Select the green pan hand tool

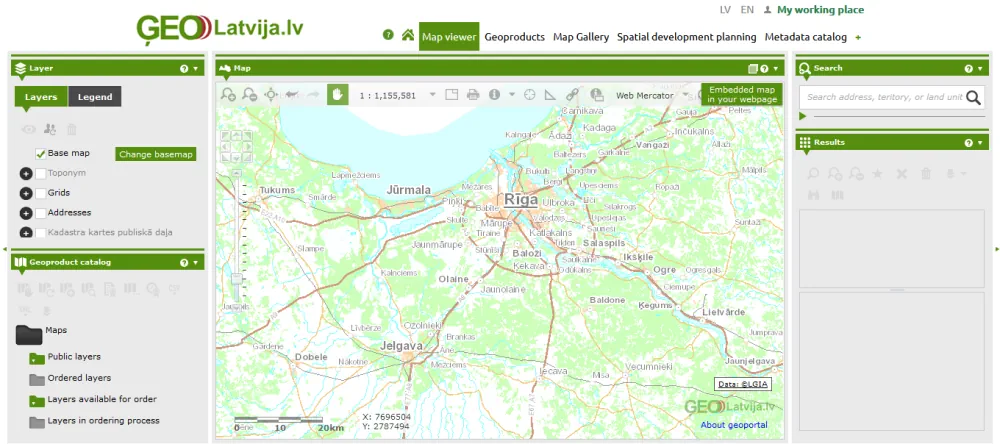(337, 94)
